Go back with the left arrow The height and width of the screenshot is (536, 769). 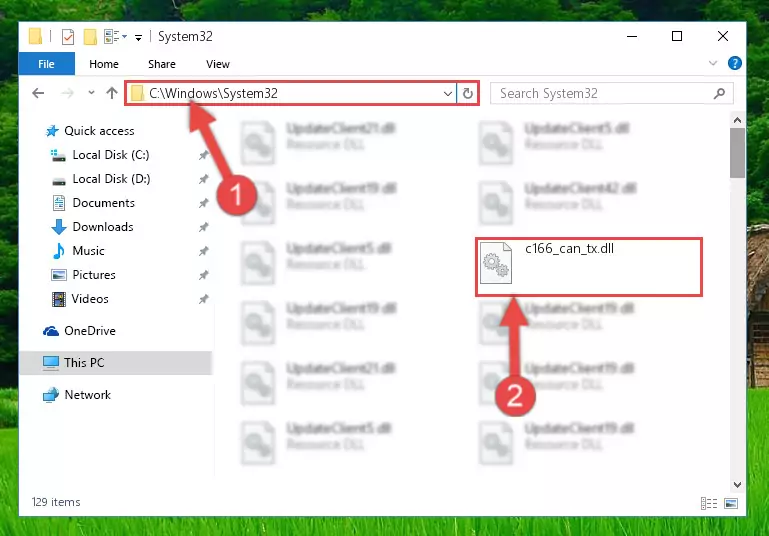[38, 93]
